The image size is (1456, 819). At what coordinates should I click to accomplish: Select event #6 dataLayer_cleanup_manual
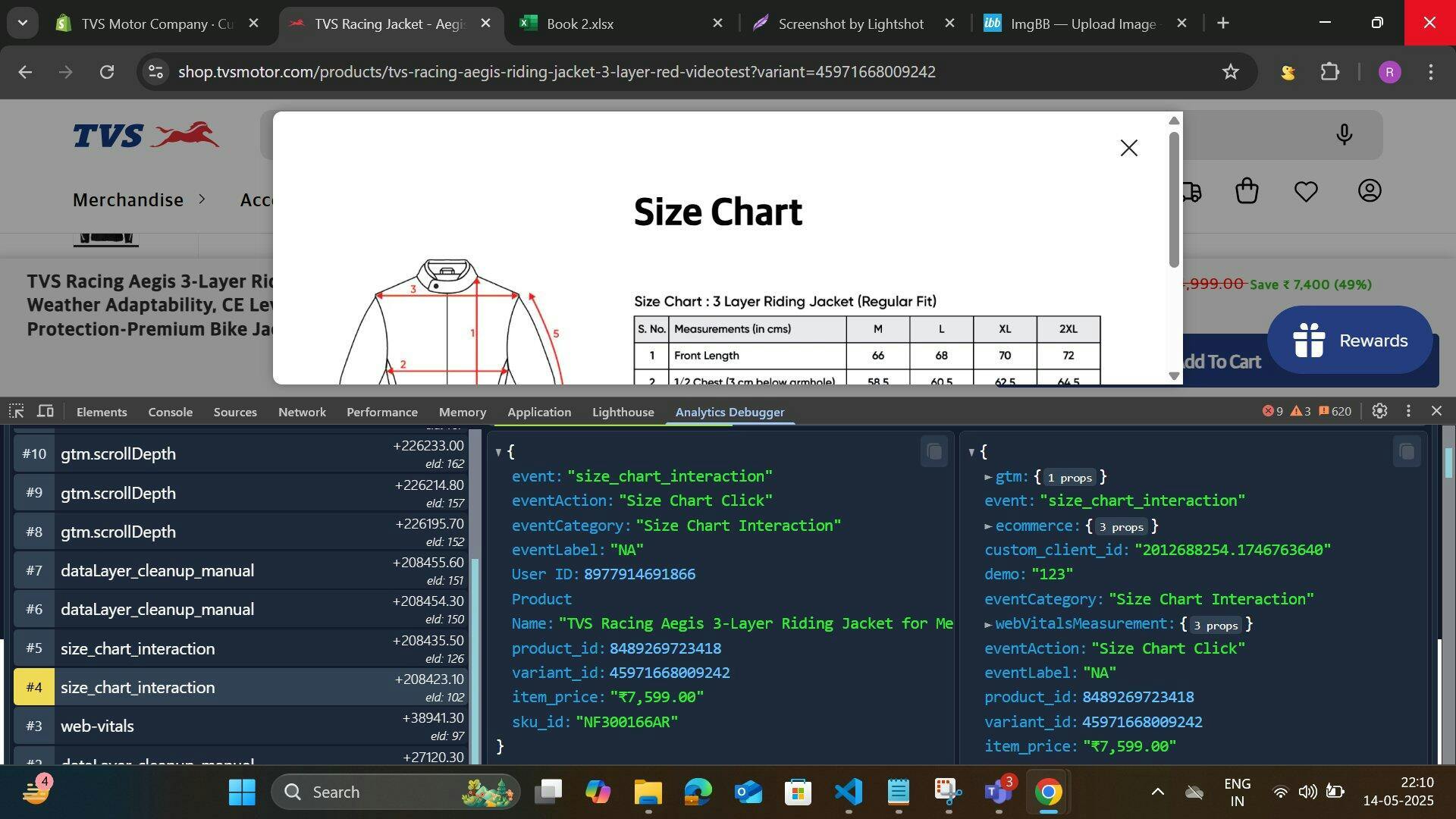(x=241, y=609)
